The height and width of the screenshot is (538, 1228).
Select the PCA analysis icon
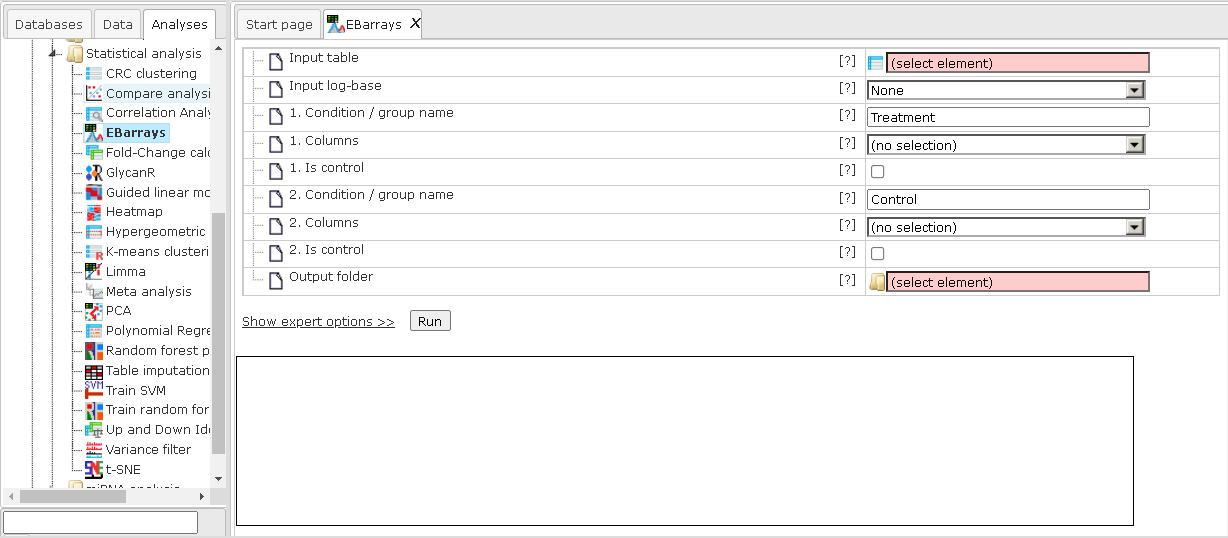(x=94, y=311)
